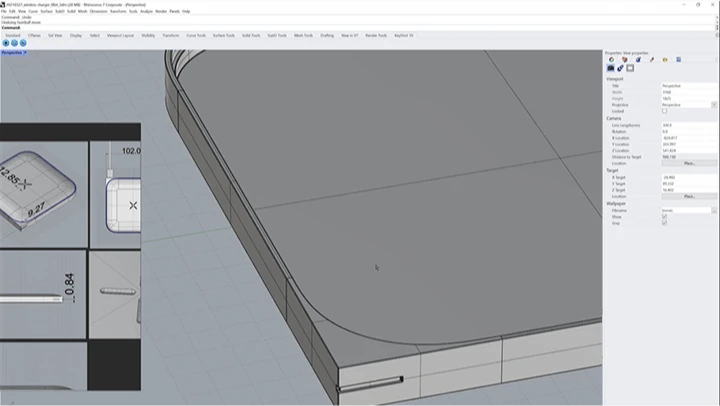
Task: Click the rightmost round blue KeyShot toolbar icon
Action: click(x=23, y=43)
